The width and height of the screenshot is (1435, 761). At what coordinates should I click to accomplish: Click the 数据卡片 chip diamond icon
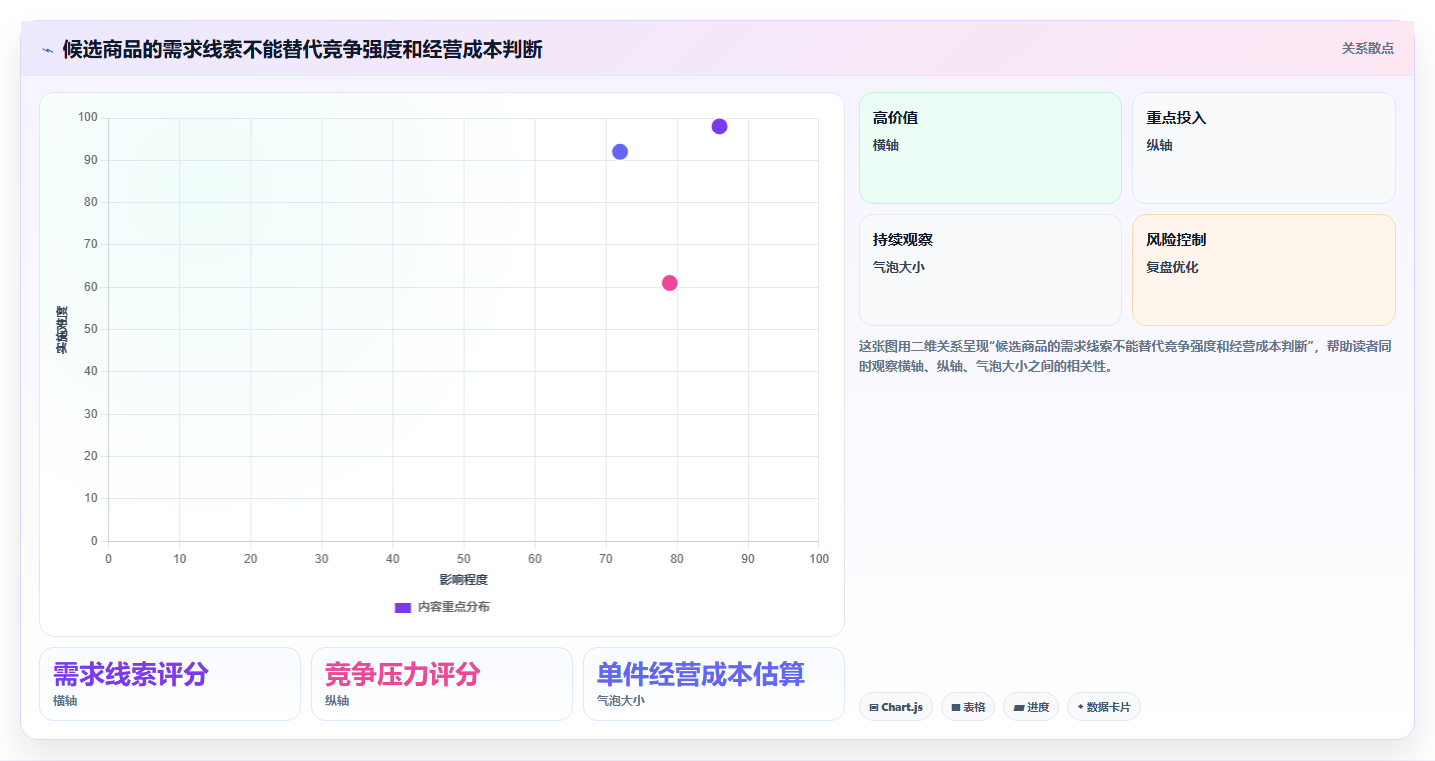[x=1080, y=707]
